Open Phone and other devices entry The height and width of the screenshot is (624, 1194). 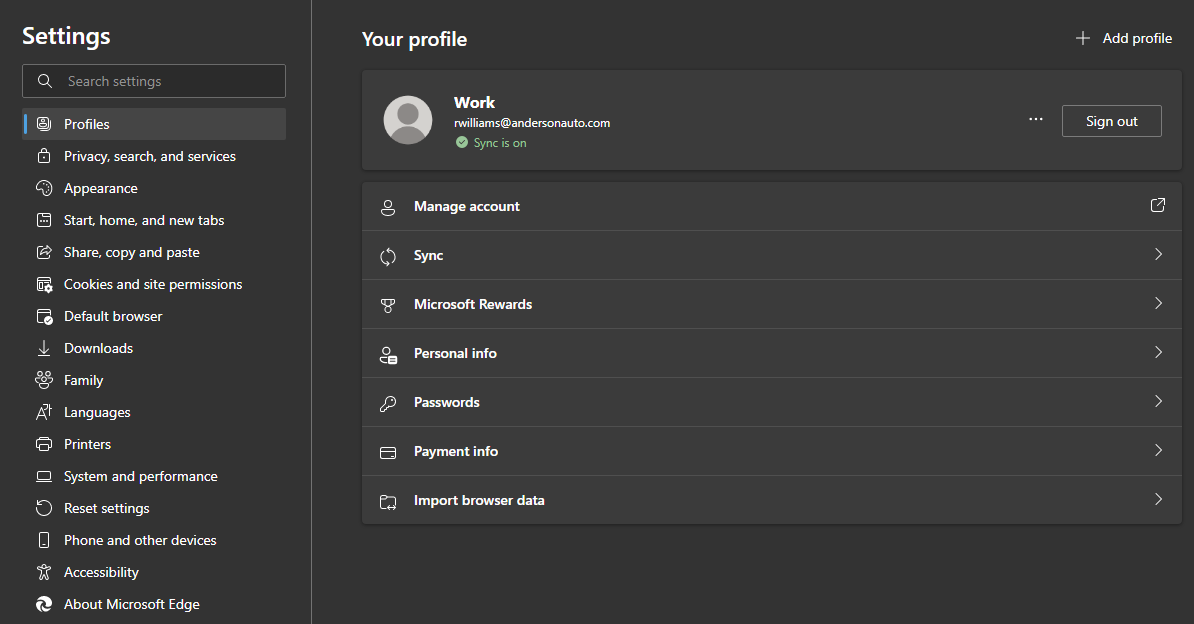coord(155,540)
